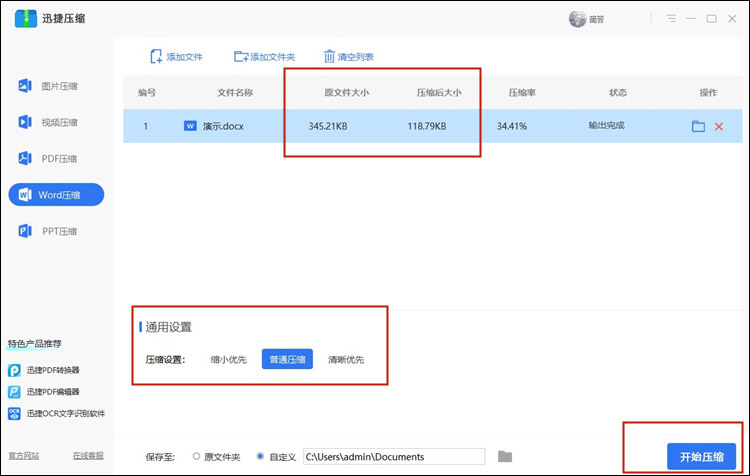Viewport: 750px width, 476px height.
Task: Click the 状态 column header
Action: 618,92
